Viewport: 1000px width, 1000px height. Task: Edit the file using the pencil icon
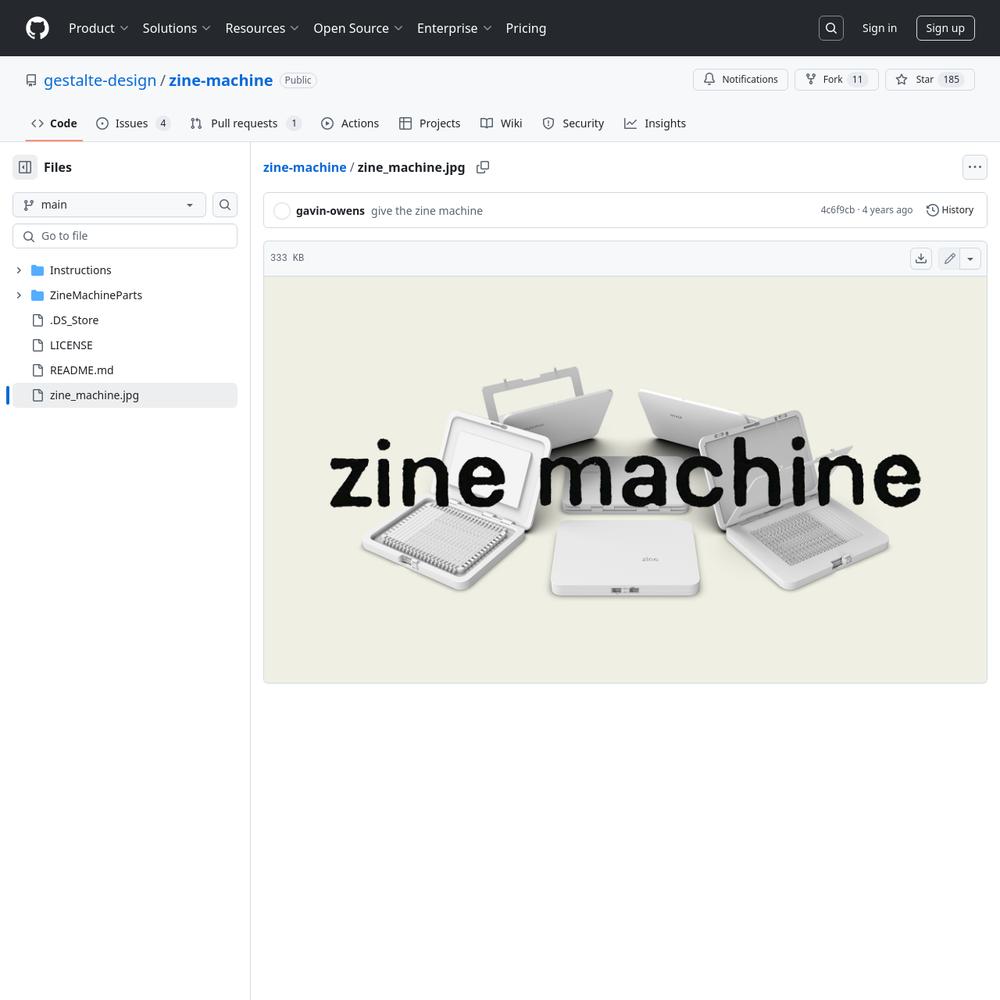[949, 258]
